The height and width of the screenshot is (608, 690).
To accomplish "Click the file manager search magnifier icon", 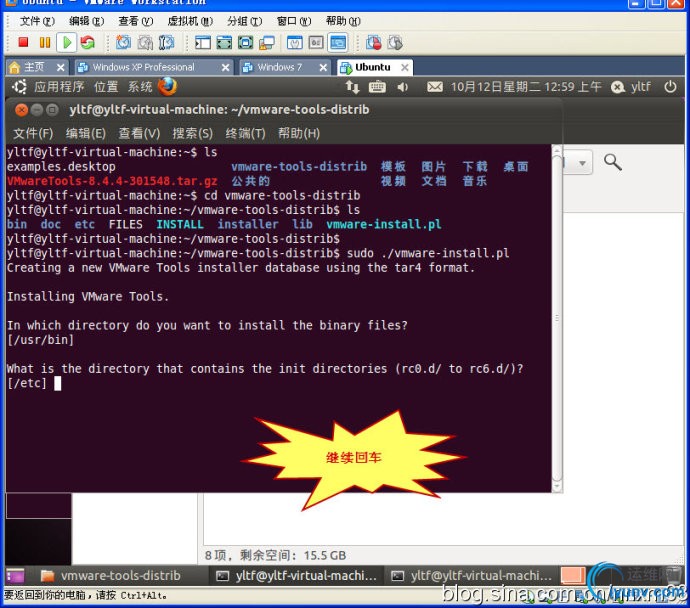I will [x=612, y=162].
